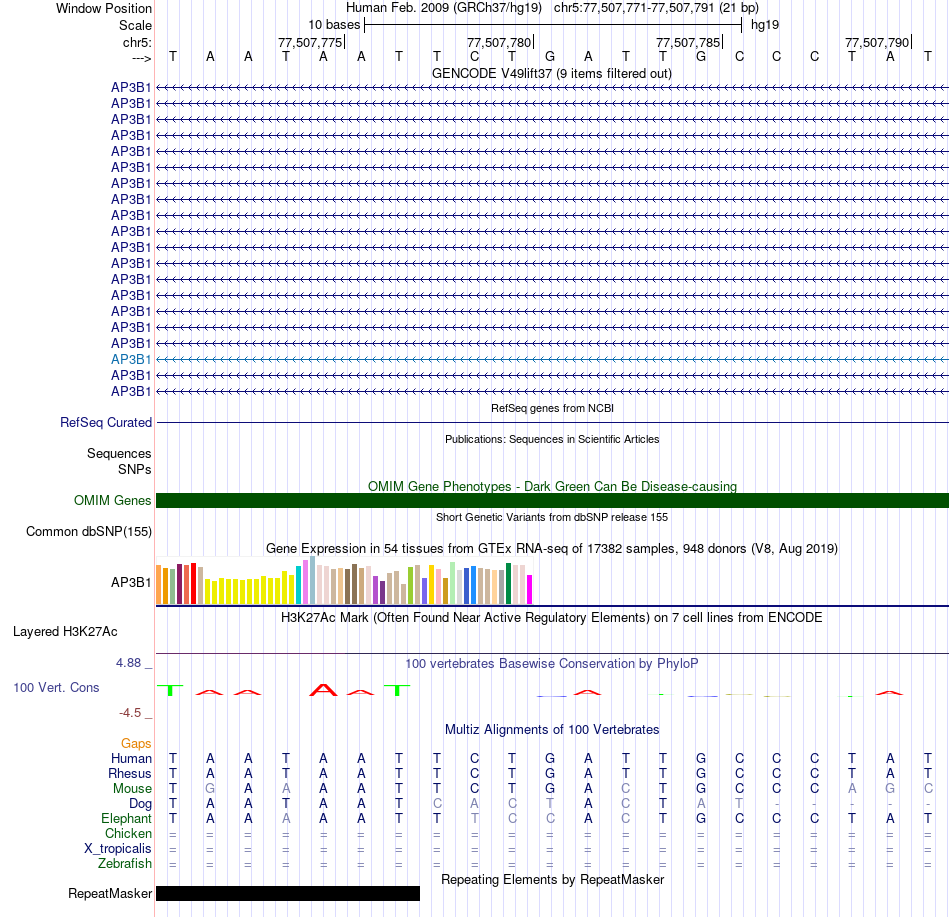Click the H3K27Ac Mark ENCODE track title
The image size is (950, 917).
click(x=552, y=617)
